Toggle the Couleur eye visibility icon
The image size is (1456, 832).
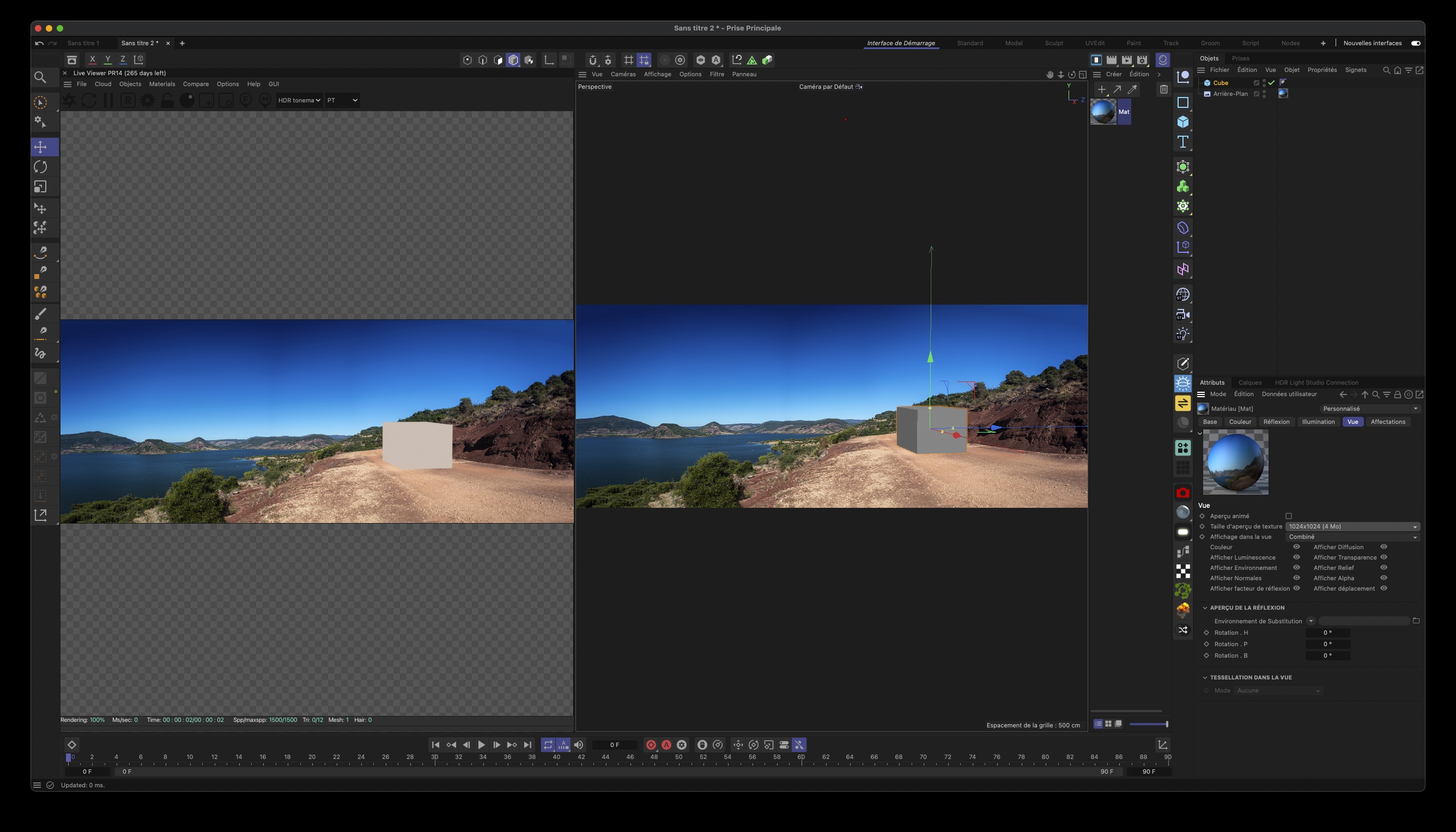1296,547
